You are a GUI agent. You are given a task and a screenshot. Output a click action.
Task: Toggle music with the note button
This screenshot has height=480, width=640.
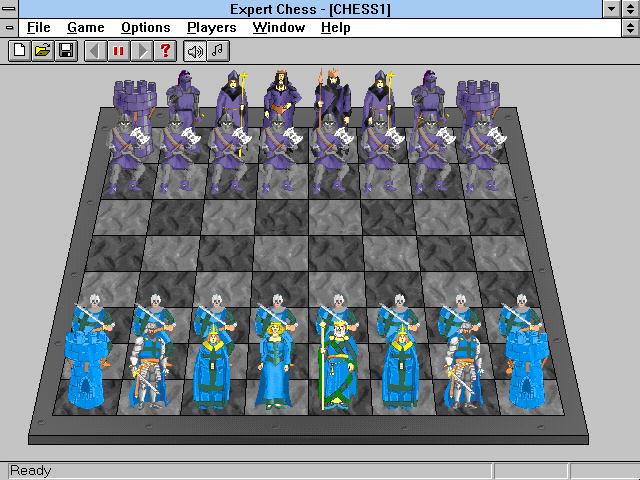pos(218,51)
